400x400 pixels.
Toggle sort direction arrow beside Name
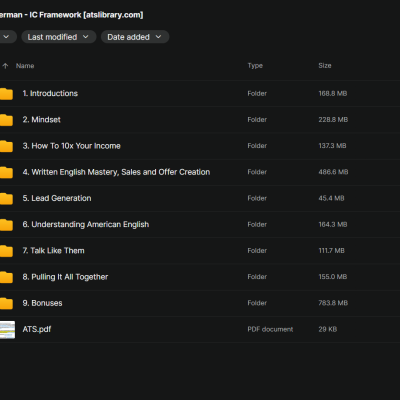[5, 66]
